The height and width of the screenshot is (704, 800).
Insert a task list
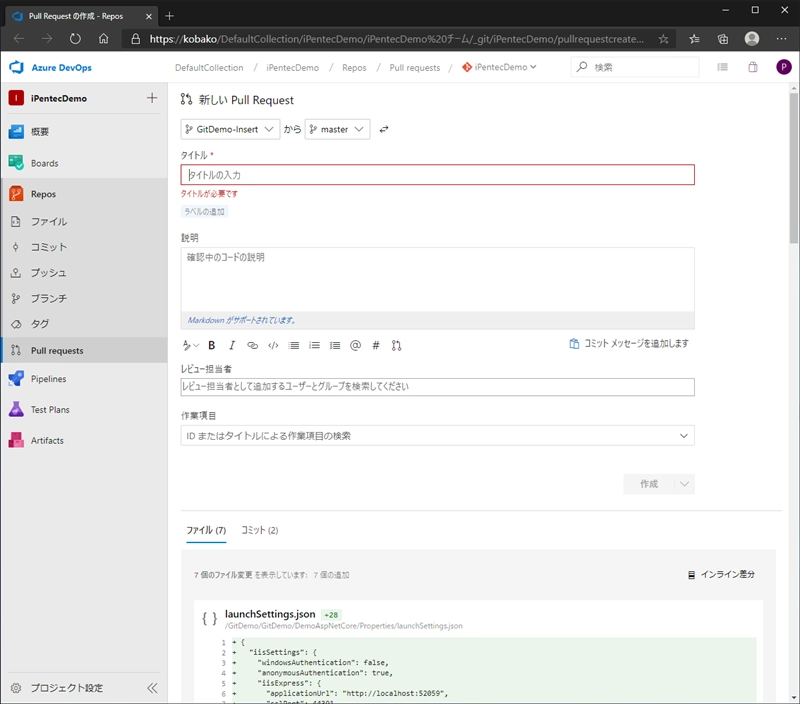(x=335, y=345)
